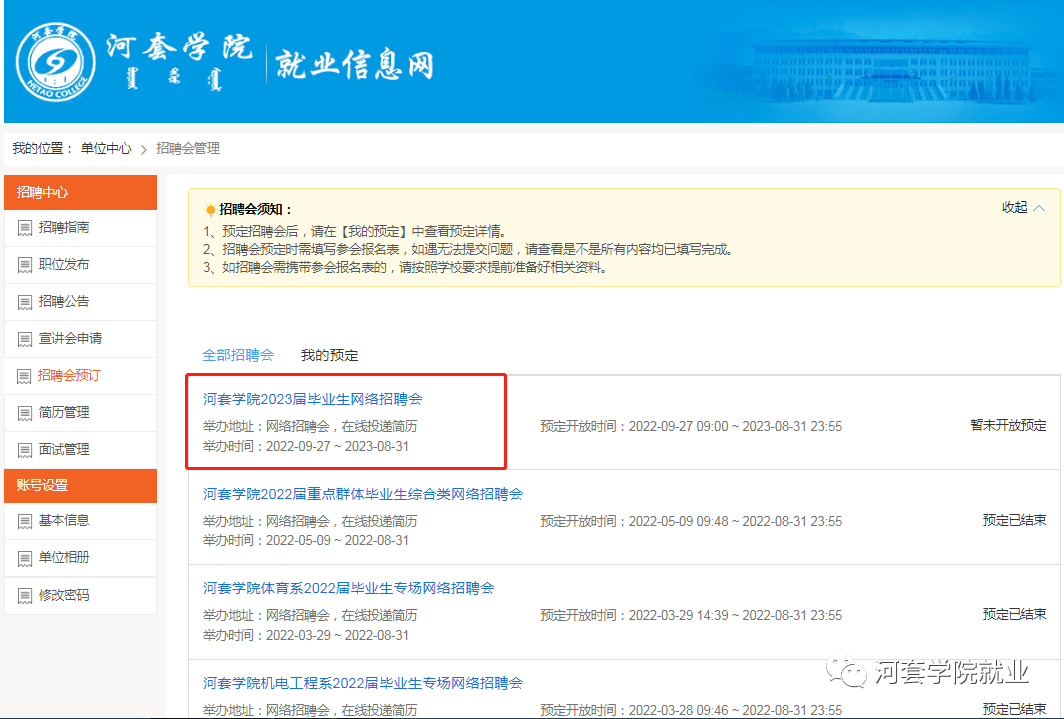Click 举办时间 2022-05-09 ~ 2022-08-31 text
1064x719 pixels.
(x=306, y=541)
